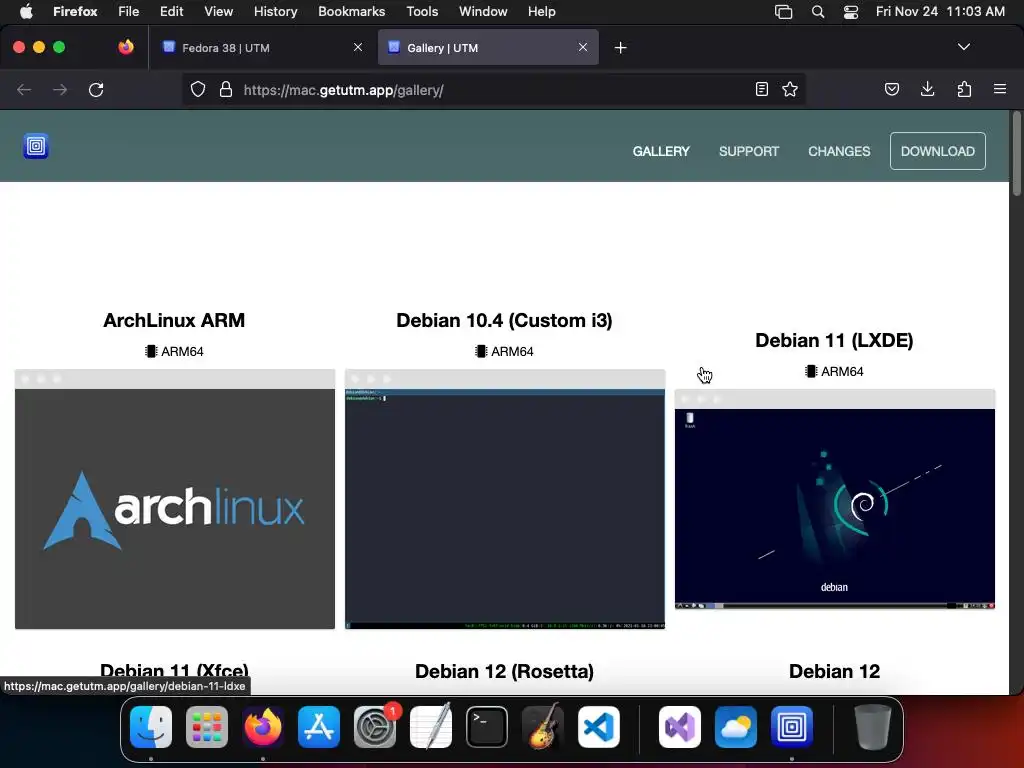The height and width of the screenshot is (768, 1024).
Task: Open Debian 10.4 (Custom i3) title
Action: pyautogui.click(x=504, y=321)
